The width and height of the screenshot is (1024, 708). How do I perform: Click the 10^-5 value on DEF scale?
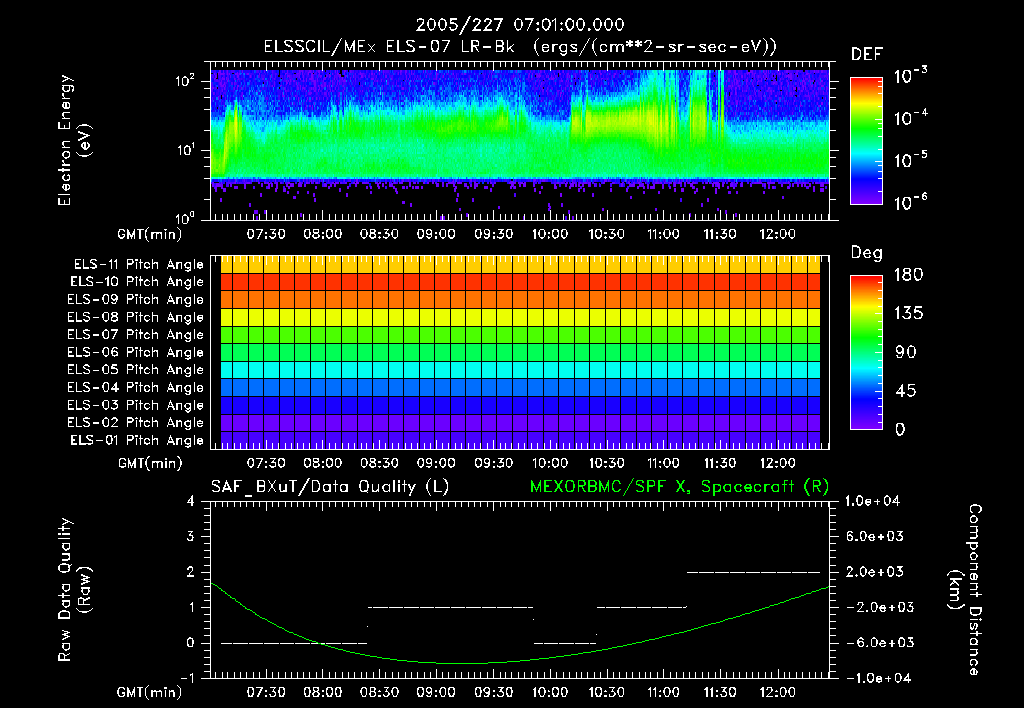pyautogui.click(x=910, y=160)
